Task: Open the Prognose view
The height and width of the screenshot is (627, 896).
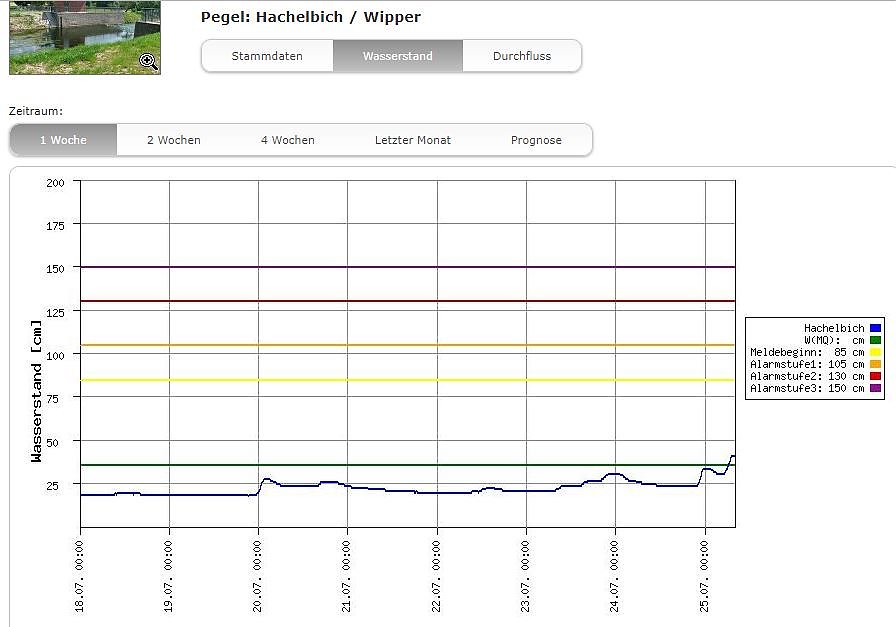Action: coord(536,140)
